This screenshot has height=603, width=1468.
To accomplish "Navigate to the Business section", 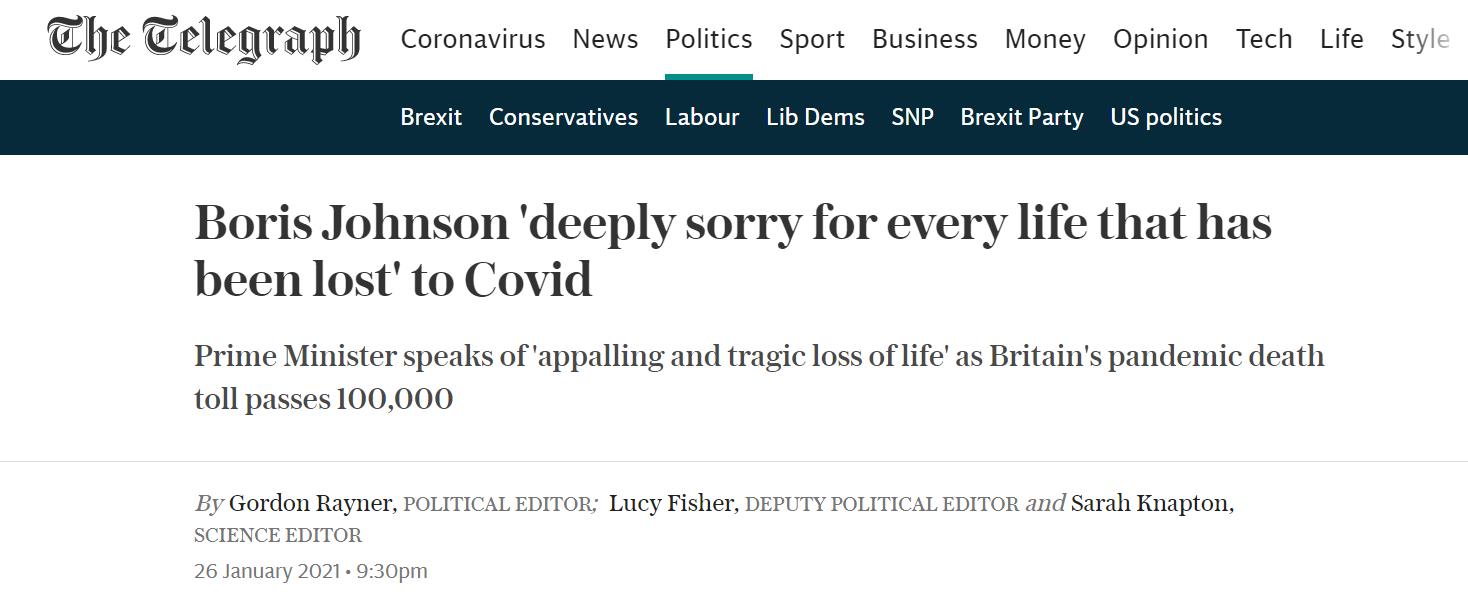I will pyautogui.click(x=925, y=39).
